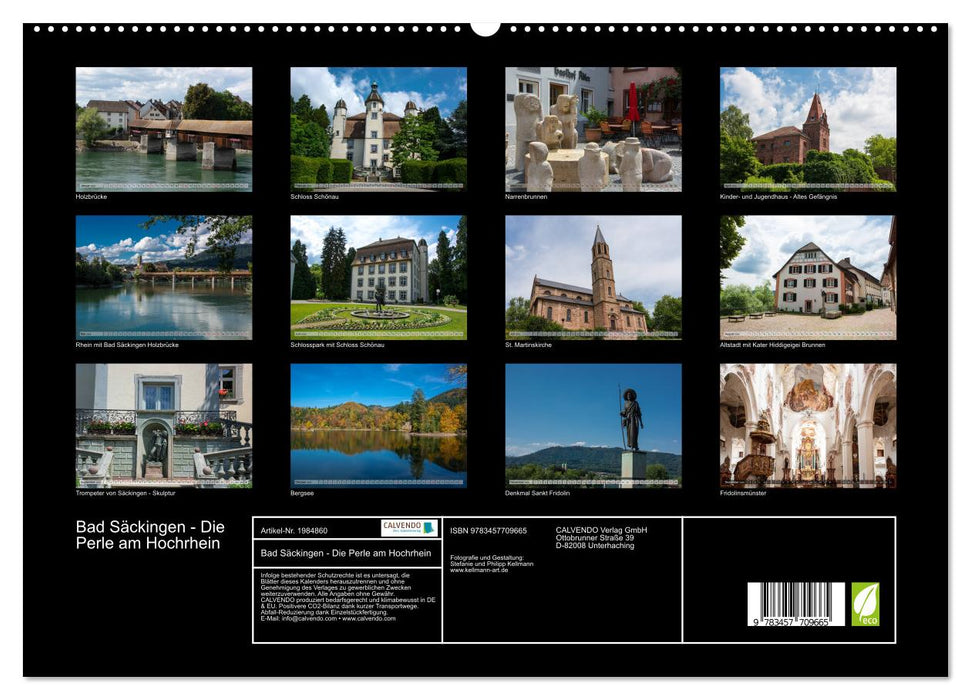The width and height of the screenshot is (971, 700).
Task: Enable the Schlosspark mit Schloss Schönau image
Action: coord(377,278)
